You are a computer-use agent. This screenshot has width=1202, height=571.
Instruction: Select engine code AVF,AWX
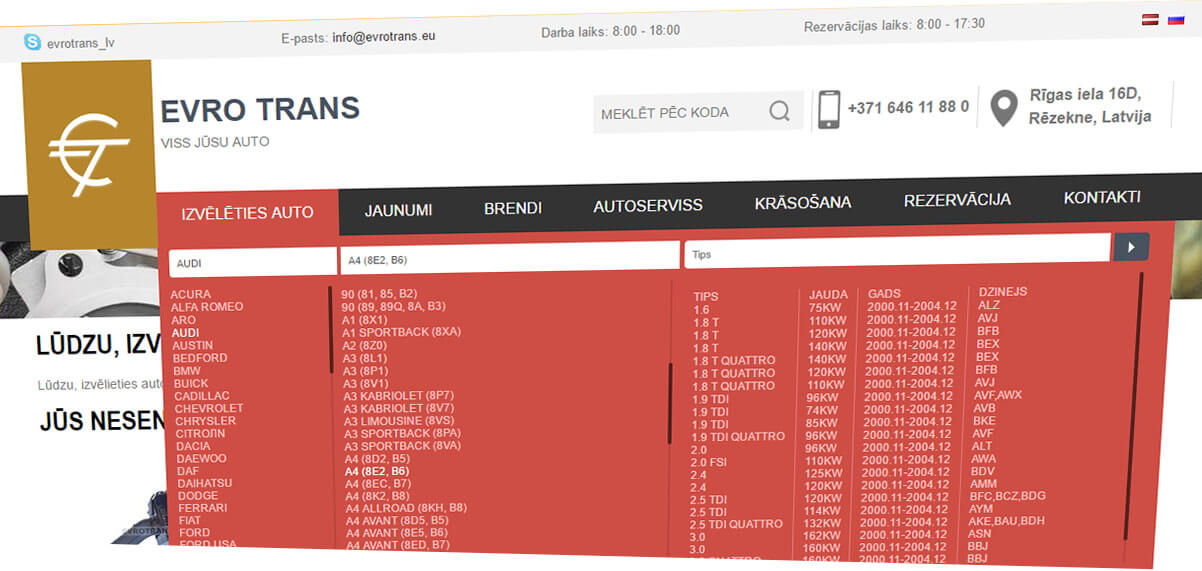[998, 395]
